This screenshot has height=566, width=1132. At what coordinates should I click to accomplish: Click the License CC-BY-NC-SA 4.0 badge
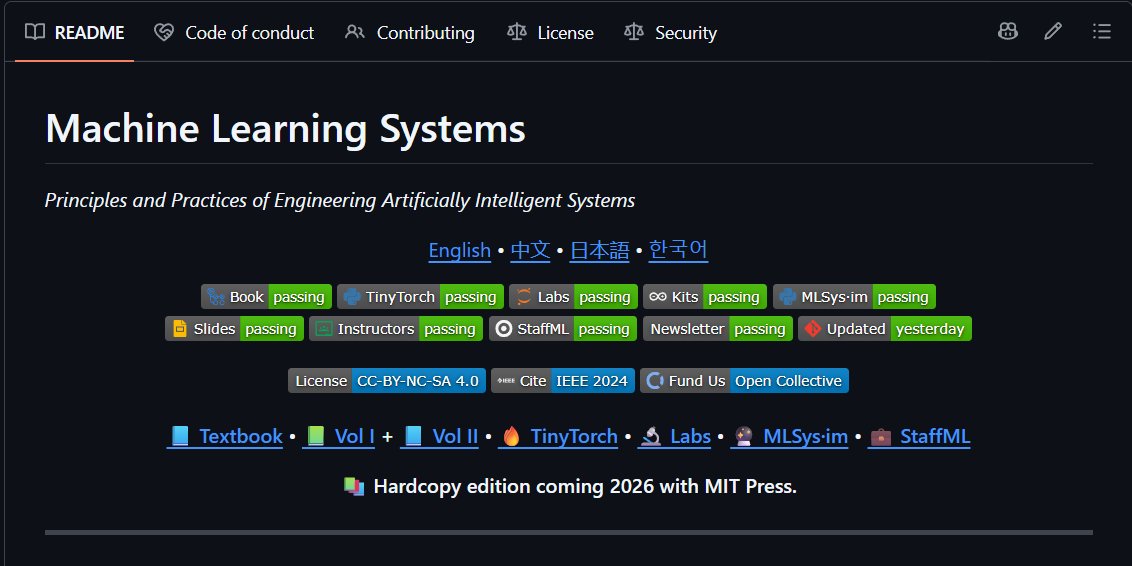[387, 380]
